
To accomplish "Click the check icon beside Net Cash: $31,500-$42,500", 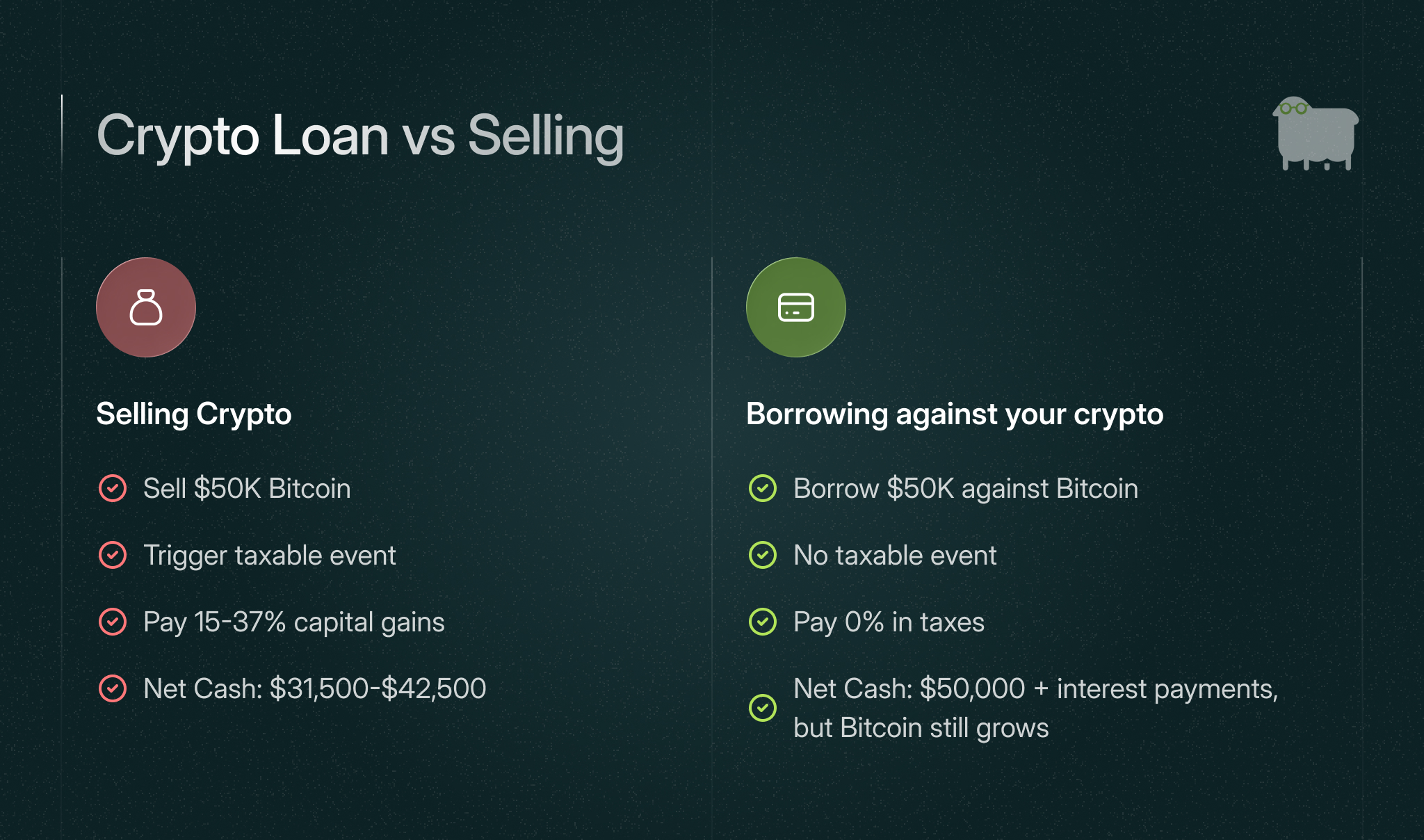I will point(113,688).
